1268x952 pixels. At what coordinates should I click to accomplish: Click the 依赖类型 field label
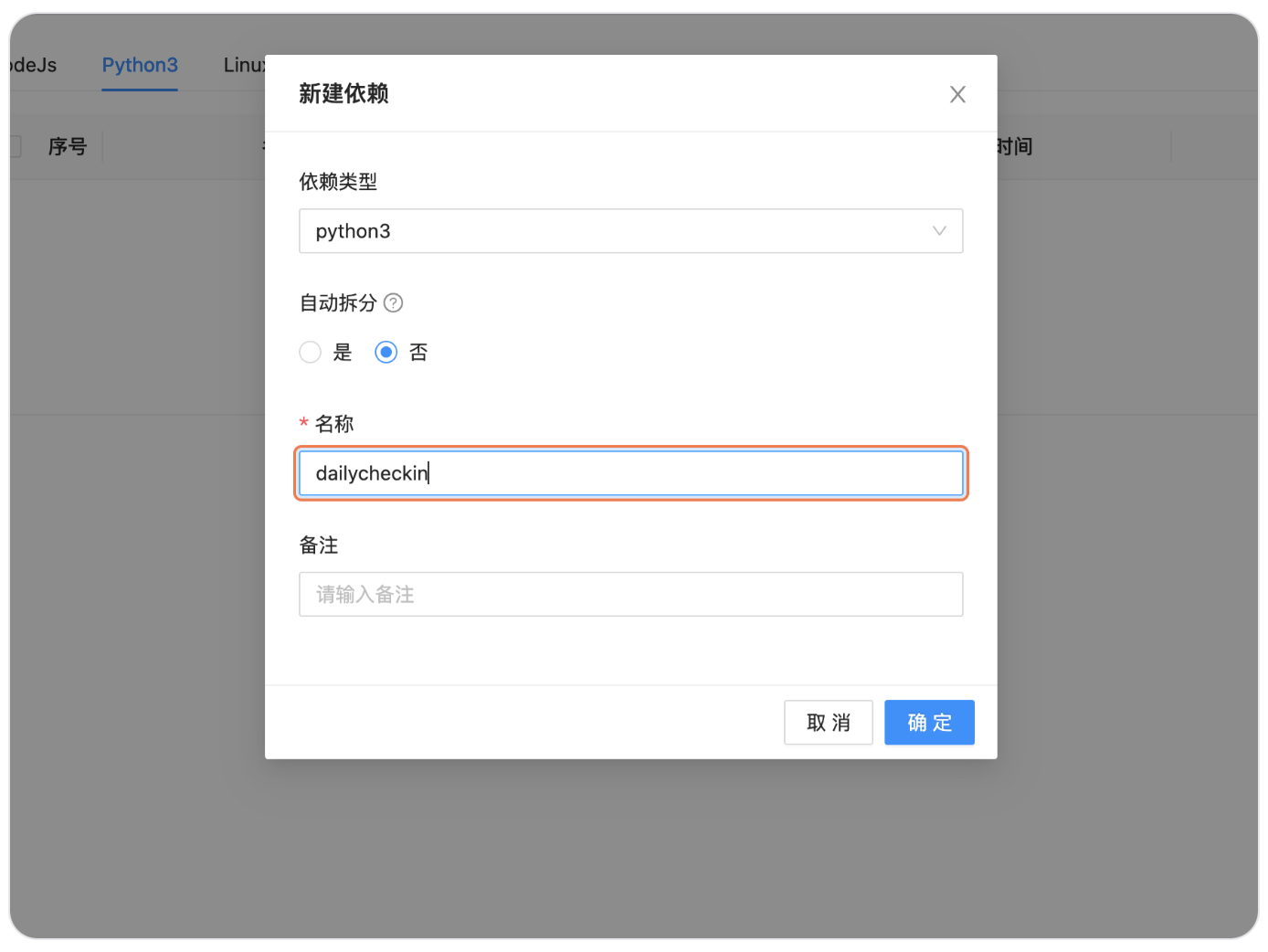coord(338,182)
